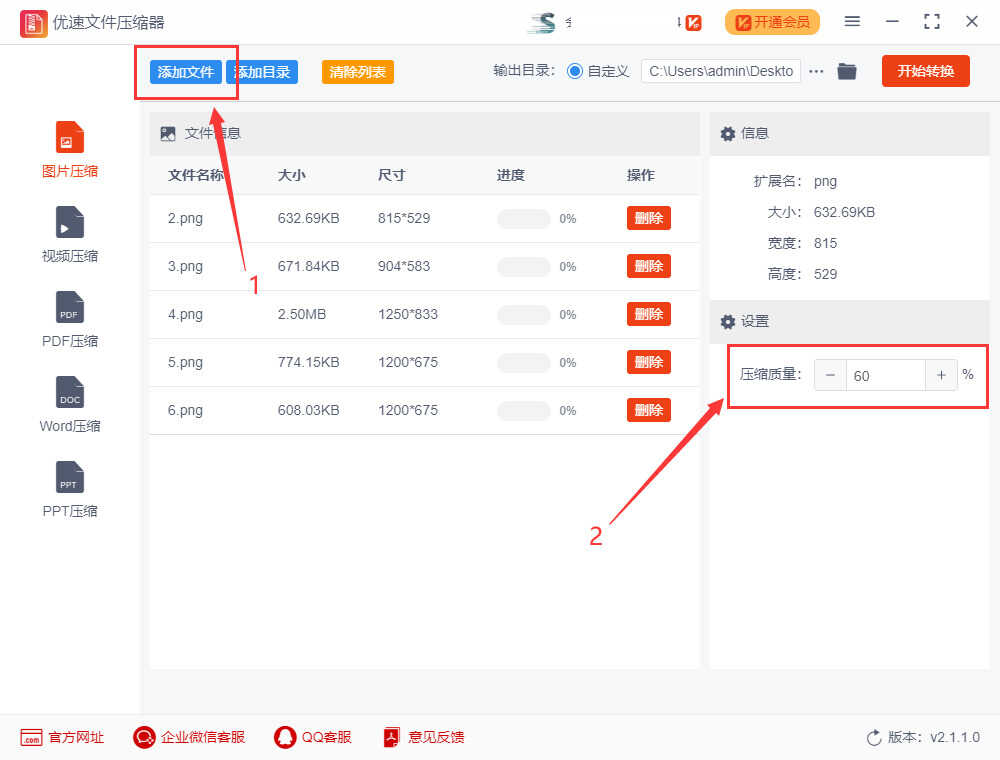Screen dimensions: 1000x760
Task: Click the 904*583 dimension cell
Action: pyautogui.click(x=404, y=267)
